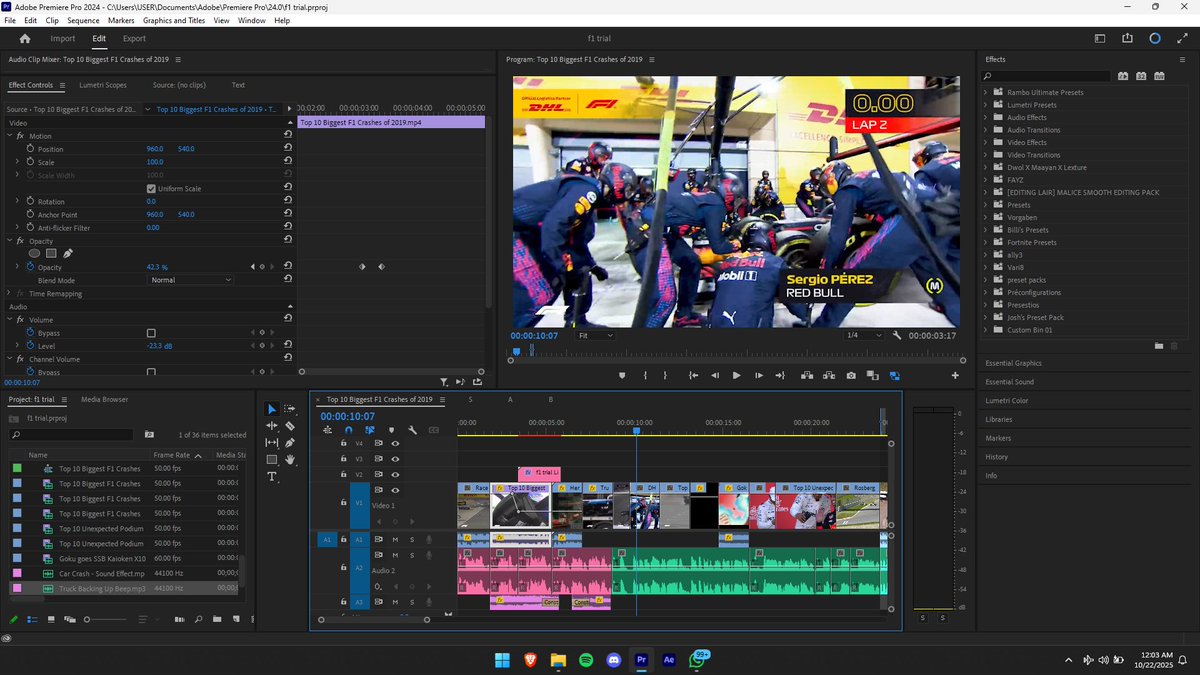Click Add Marker icon in timeline header

click(391, 430)
